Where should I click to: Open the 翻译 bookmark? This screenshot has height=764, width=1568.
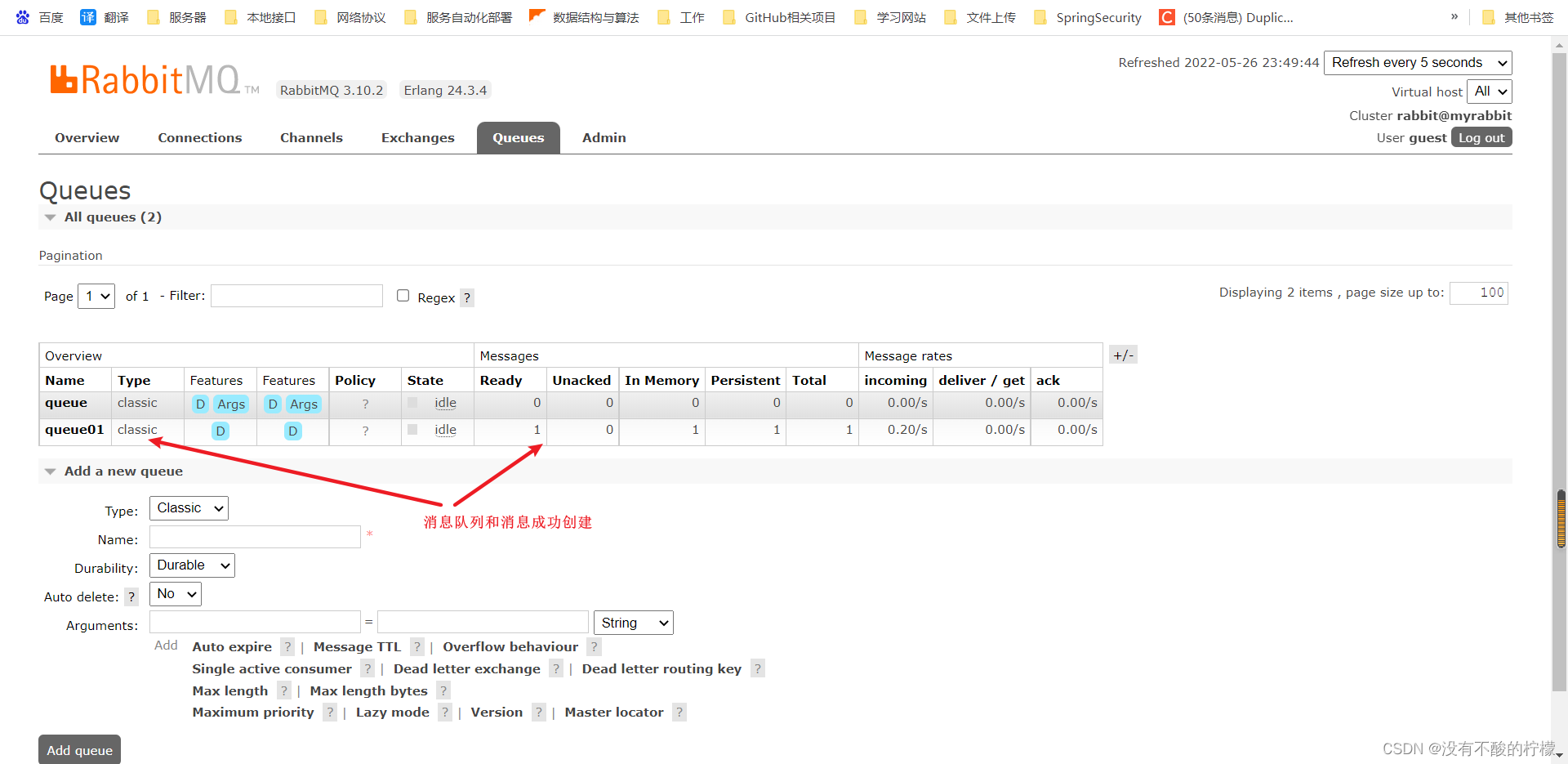click(105, 17)
